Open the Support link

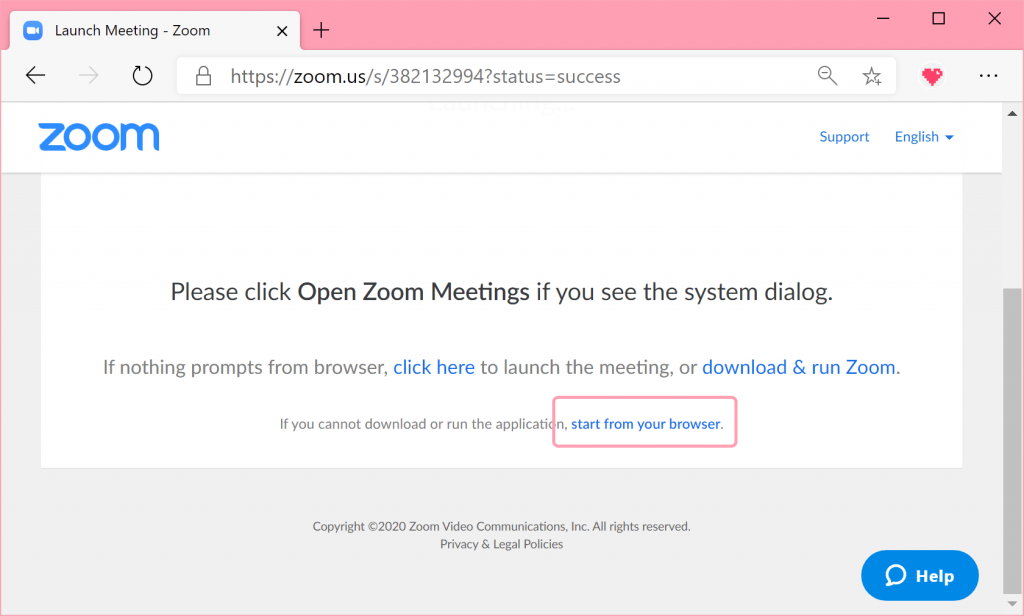844,137
